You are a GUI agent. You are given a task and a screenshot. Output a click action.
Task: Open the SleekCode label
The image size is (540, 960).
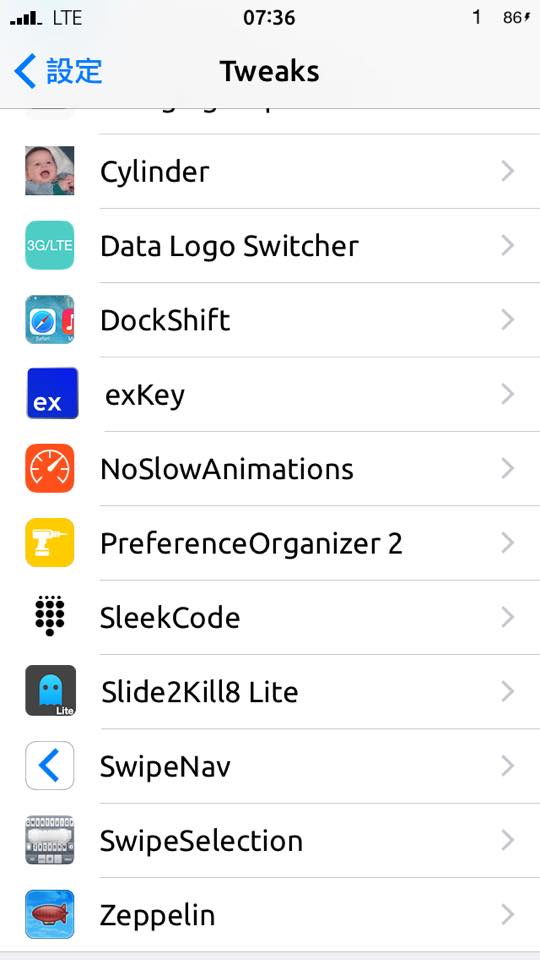[x=170, y=618]
